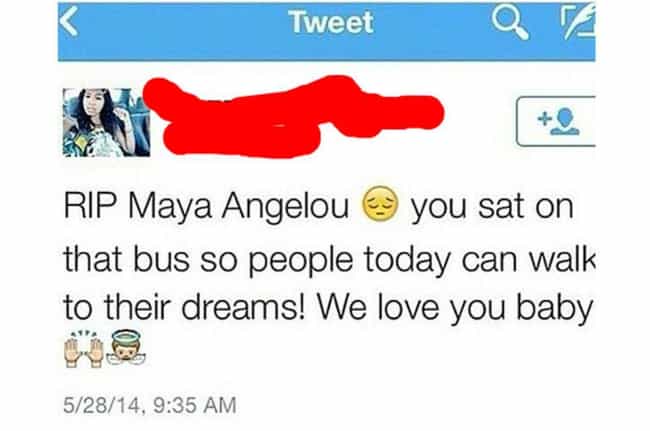The width and height of the screenshot is (650, 431).
Task: Select the red scribbled-out username
Action: point(293,116)
